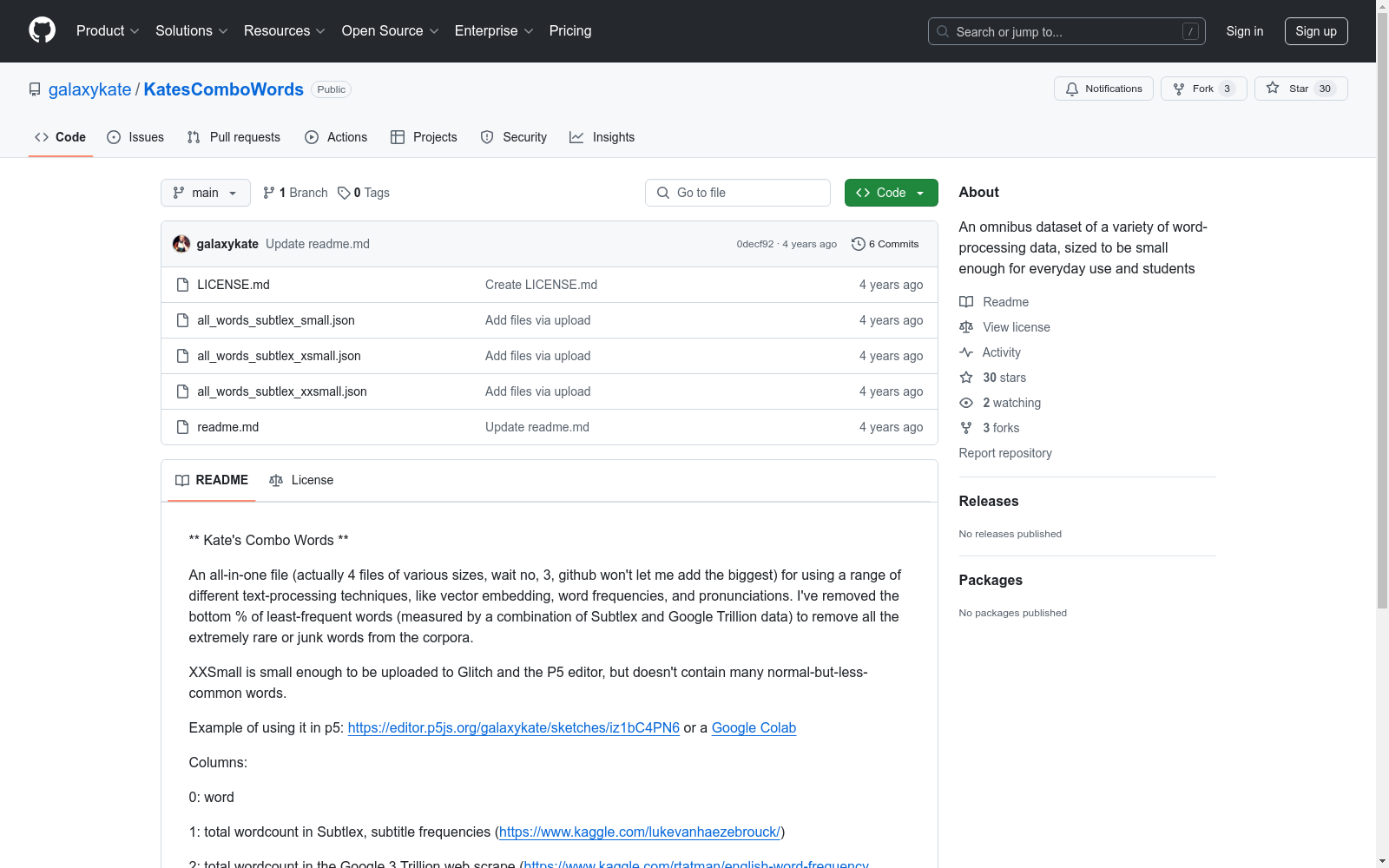The width and height of the screenshot is (1389, 868).
Task: Click the Search or jump to field
Action: [1067, 31]
